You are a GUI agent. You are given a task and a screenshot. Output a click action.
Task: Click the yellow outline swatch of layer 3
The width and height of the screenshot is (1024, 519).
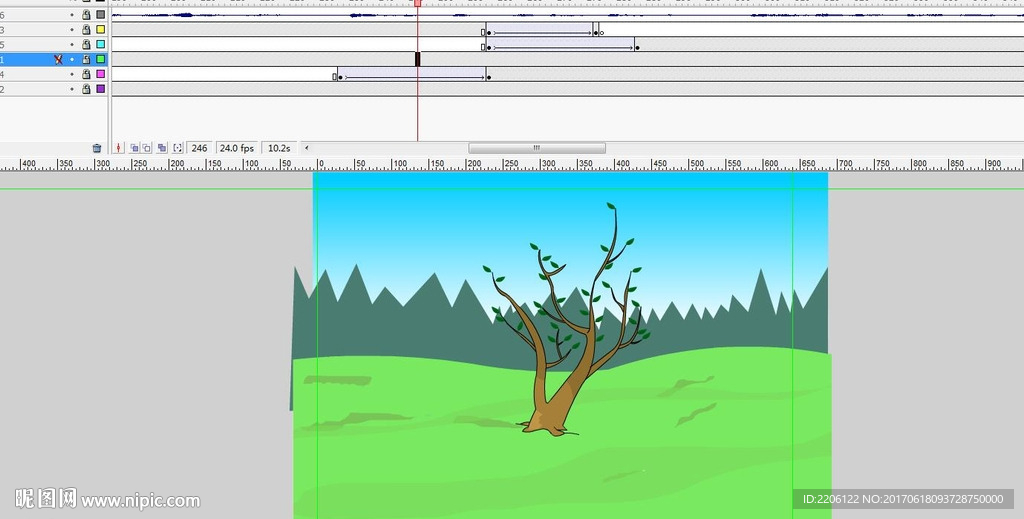[101, 29]
